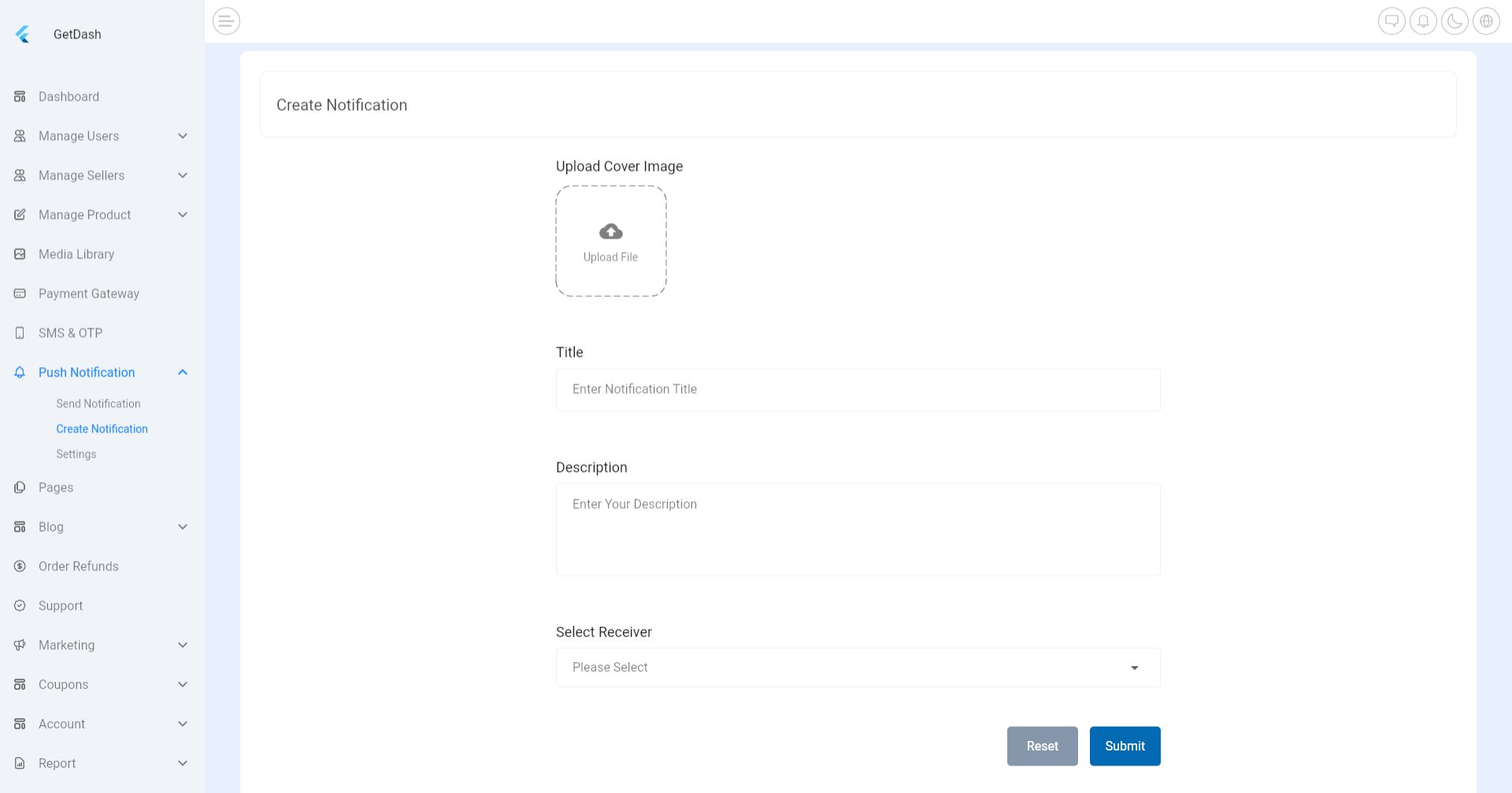Collapse the Push Notification section
Image resolution: width=1512 pixels, height=793 pixels.
(183, 372)
